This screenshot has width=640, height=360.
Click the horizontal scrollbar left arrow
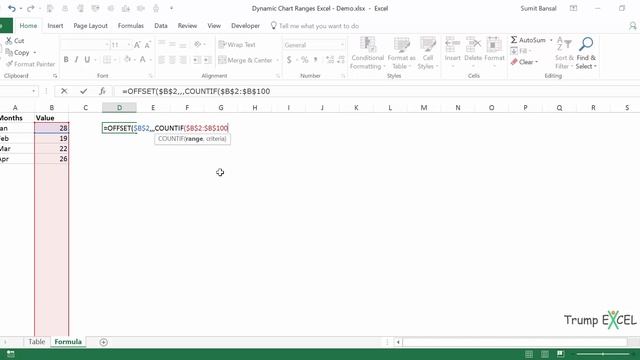(x=398, y=342)
